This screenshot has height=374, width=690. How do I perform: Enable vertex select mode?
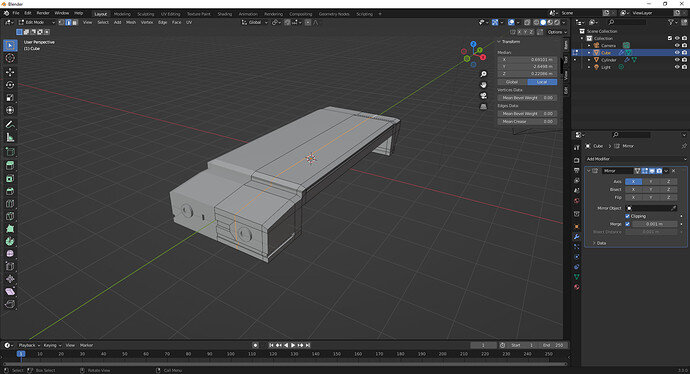61,22
